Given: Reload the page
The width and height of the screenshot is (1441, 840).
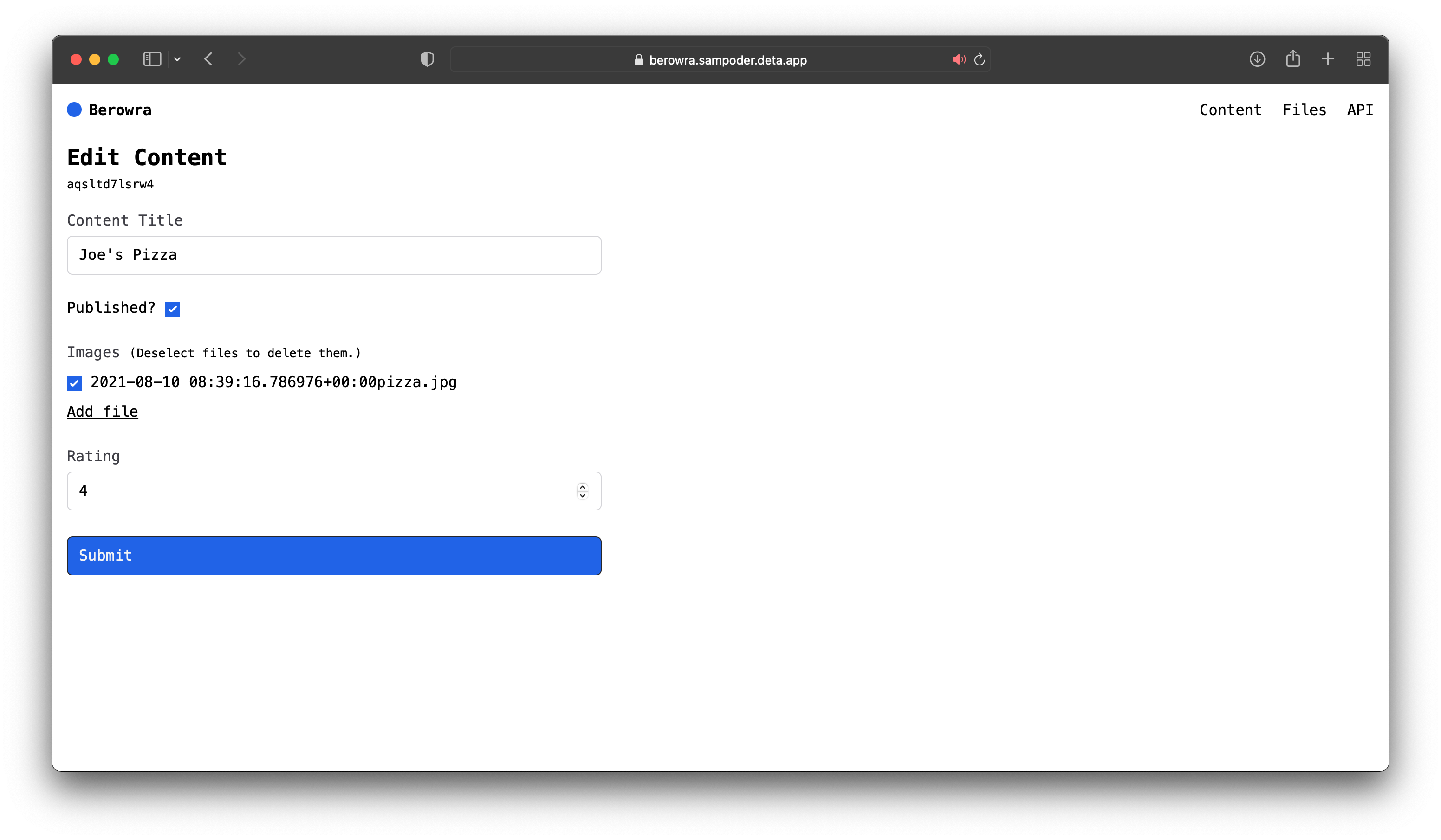Looking at the screenshot, I should coord(980,59).
